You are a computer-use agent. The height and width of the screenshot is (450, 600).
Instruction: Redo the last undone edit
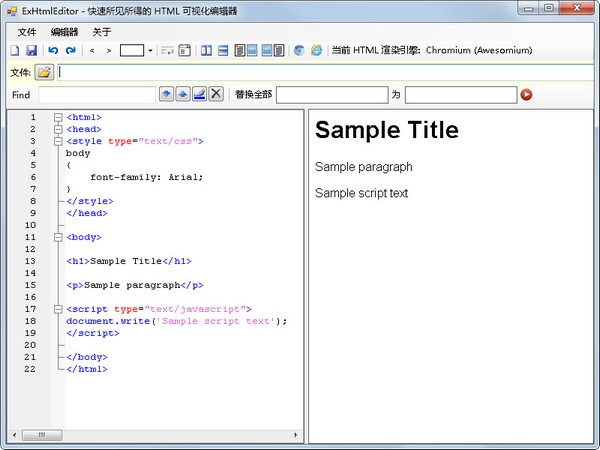[71, 50]
